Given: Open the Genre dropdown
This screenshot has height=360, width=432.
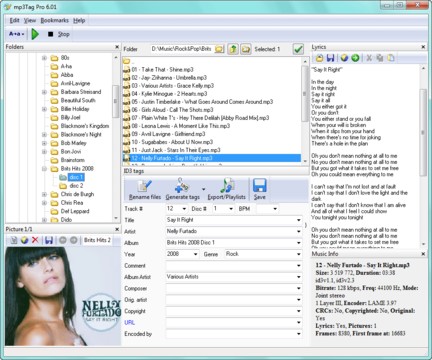Looking at the screenshot, I should [x=299, y=254].
